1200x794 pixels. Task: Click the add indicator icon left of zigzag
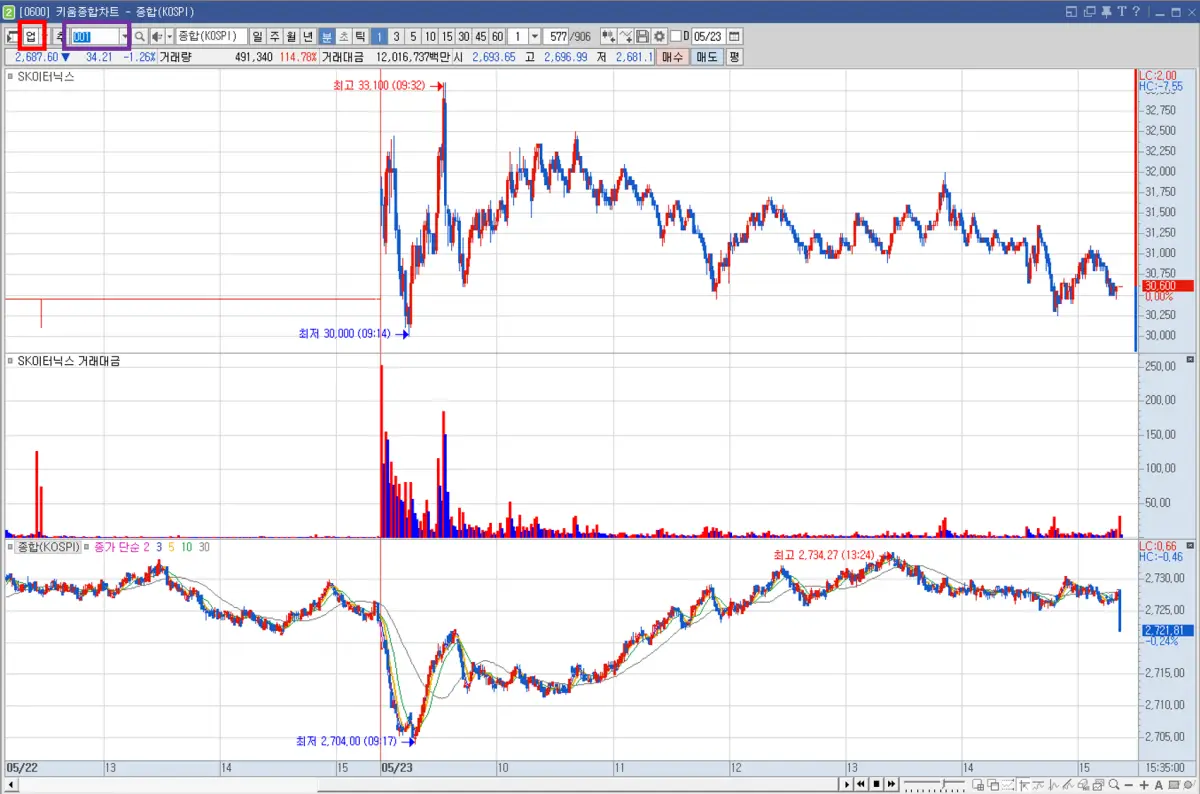click(607, 36)
